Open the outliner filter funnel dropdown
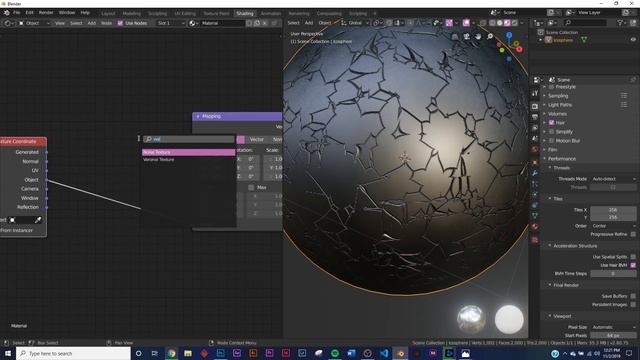 pyautogui.click(x=621, y=23)
